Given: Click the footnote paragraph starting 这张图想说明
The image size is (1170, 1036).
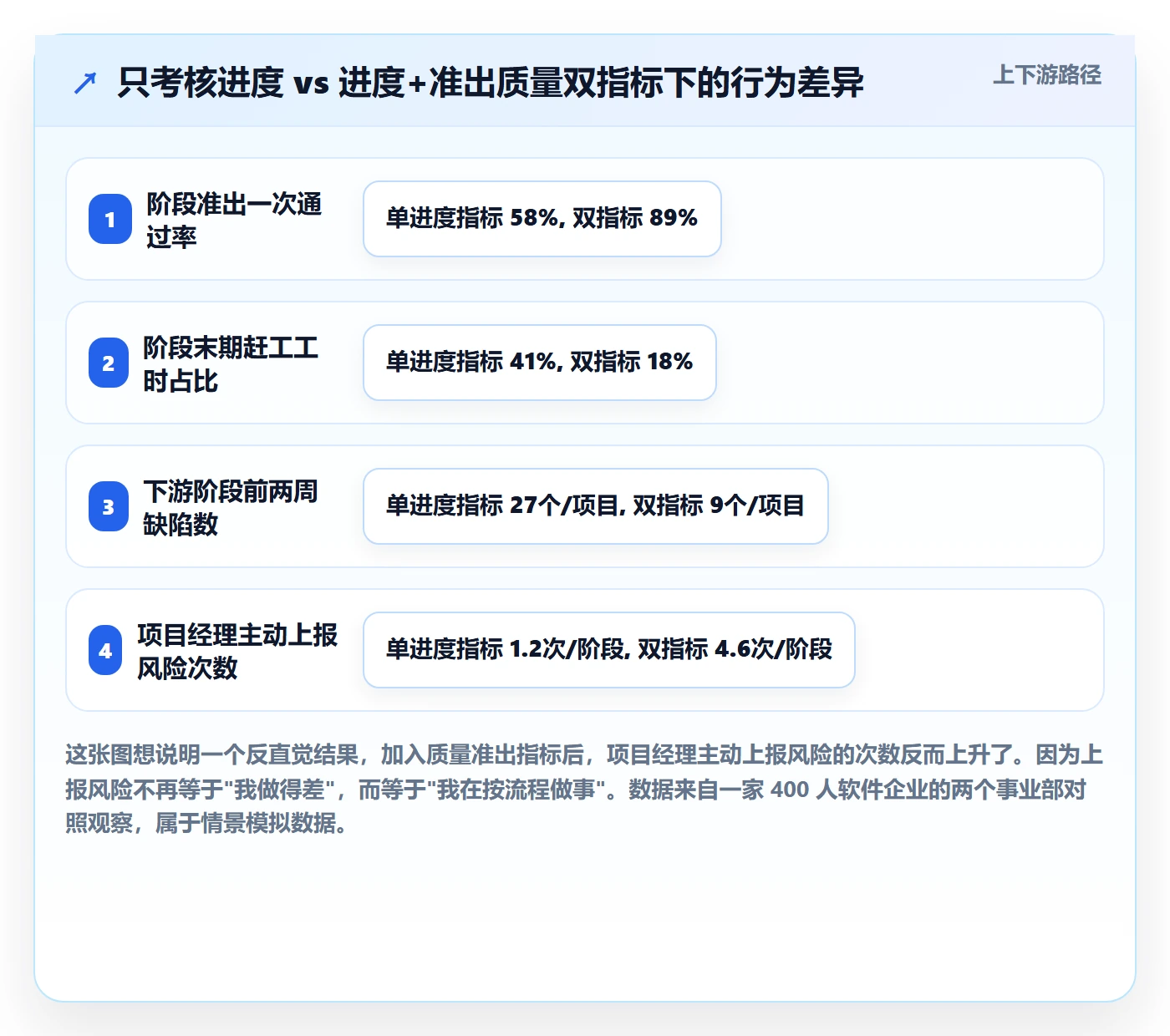Looking at the screenshot, I should [x=584, y=789].
